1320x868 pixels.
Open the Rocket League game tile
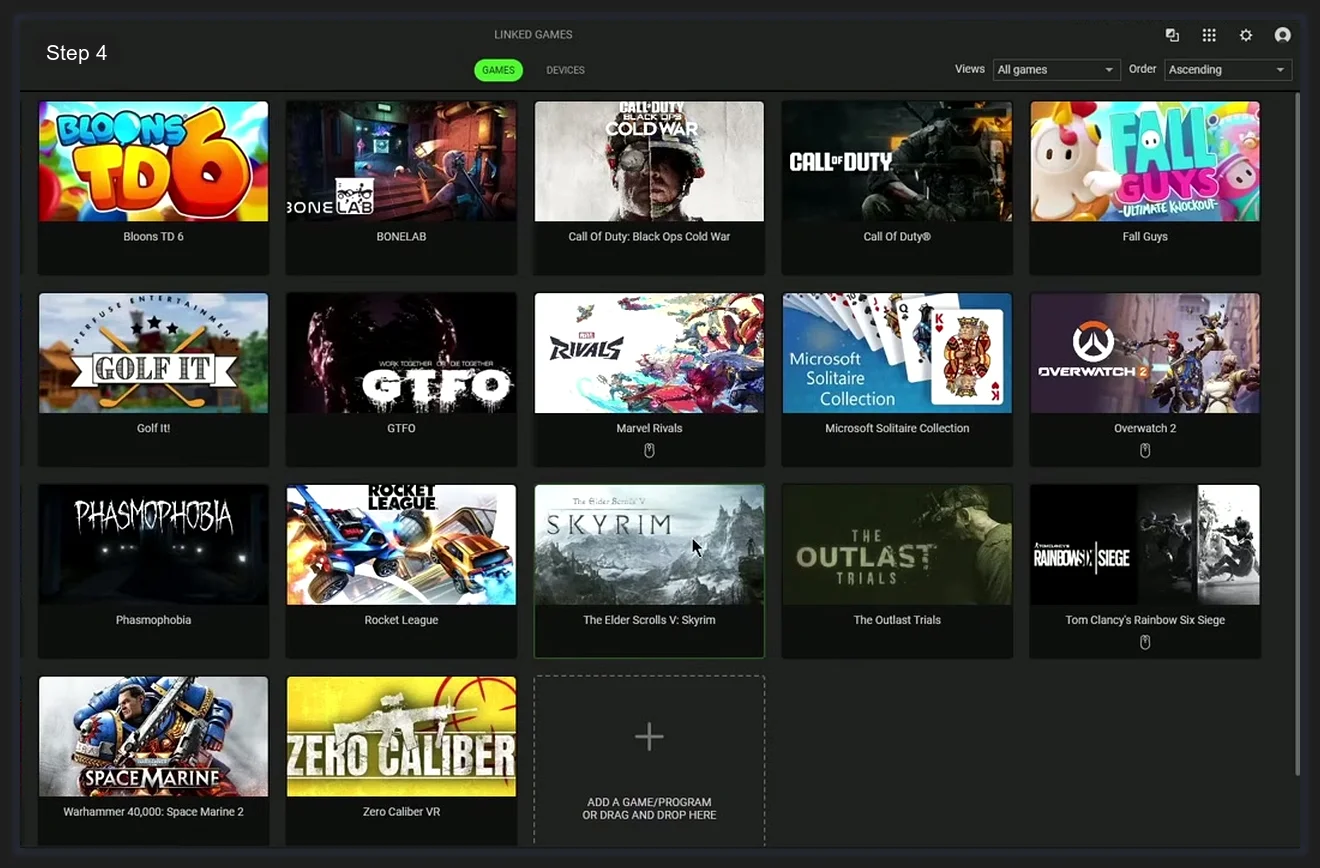tap(401, 545)
